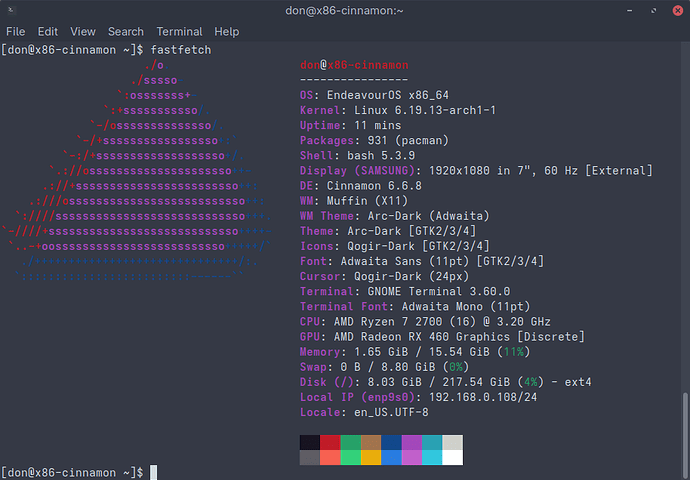The image size is (690, 480).
Task: Click the window title 'don@x86-cinnamon:~'
Action: [345, 11]
